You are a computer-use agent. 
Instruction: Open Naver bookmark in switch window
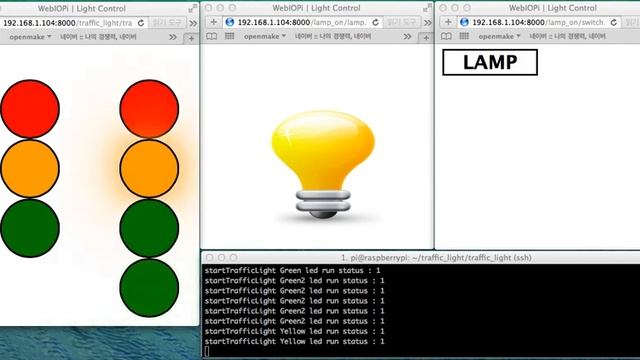point(567,36)
